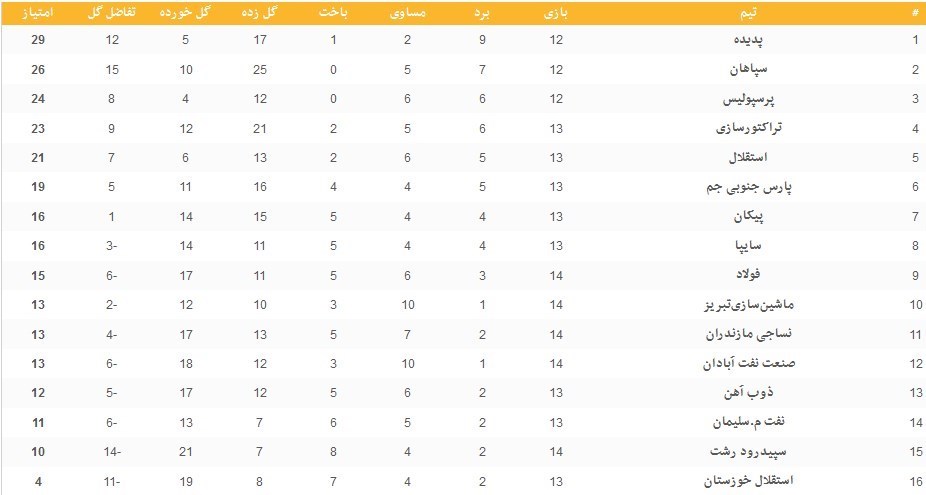Click the گل زده column header

(x=259, y=12)
